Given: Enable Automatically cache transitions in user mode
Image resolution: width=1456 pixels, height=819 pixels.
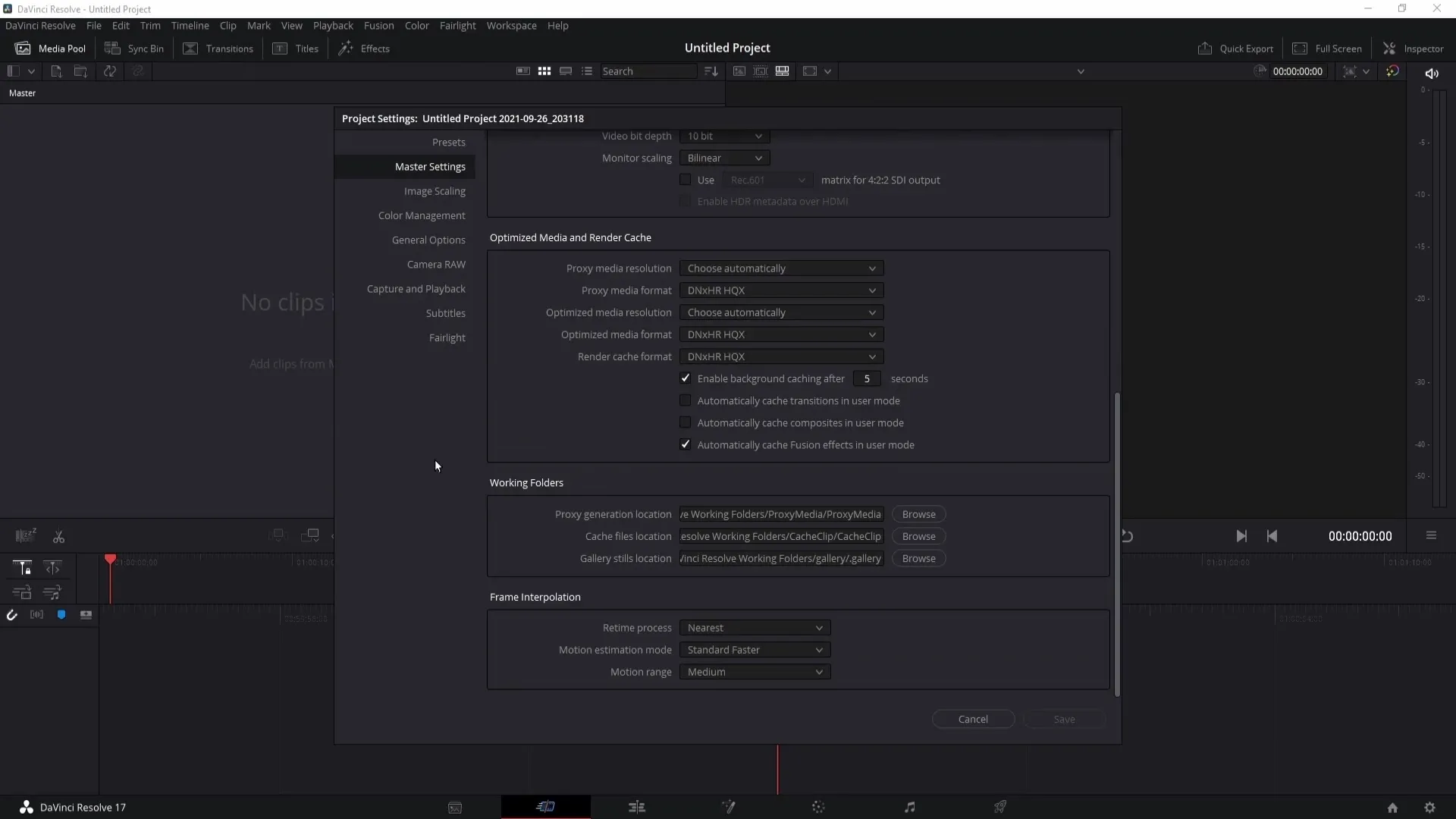Looking at the screenshot, I should tap(685, 400).
